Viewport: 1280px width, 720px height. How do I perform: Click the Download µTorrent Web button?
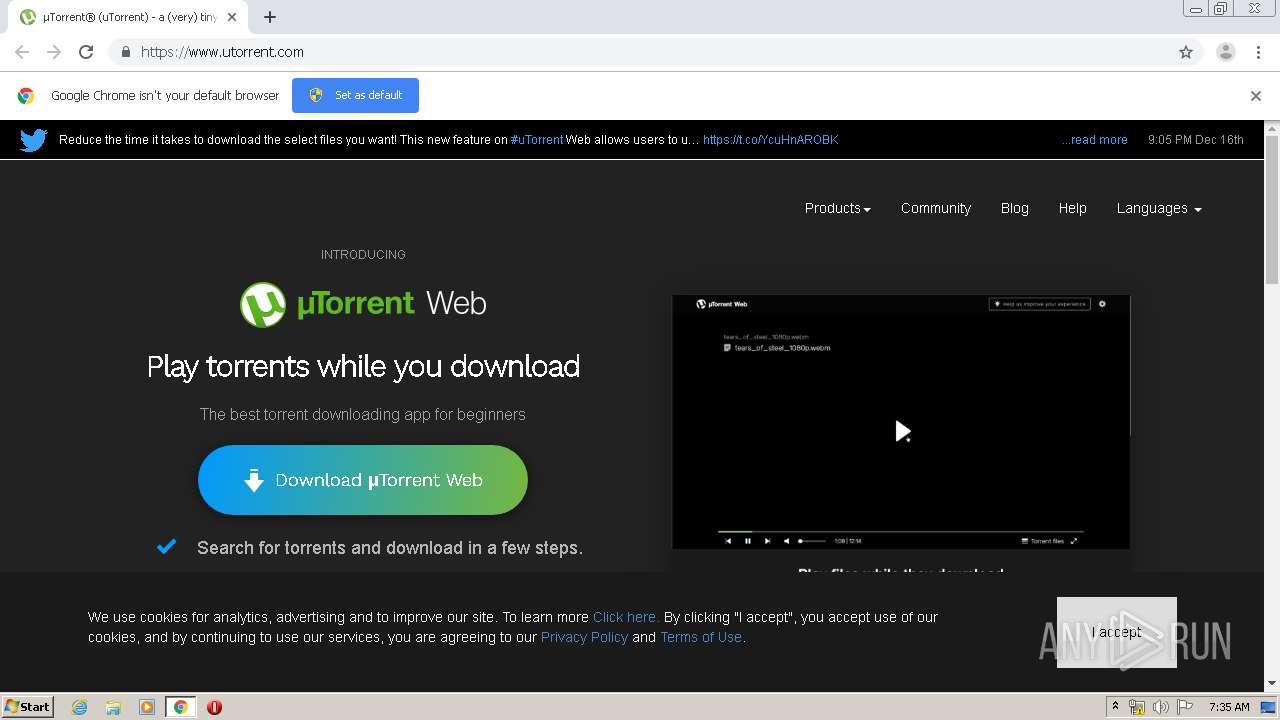[x=363, y=480]
